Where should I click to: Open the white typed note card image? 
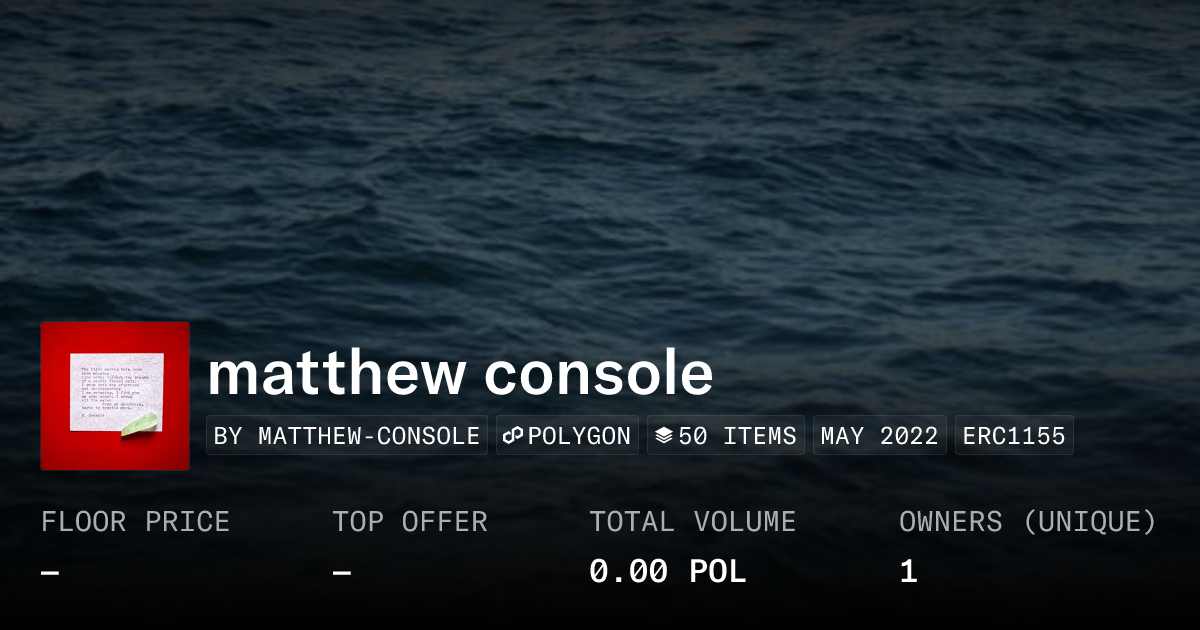click(114, 389)
